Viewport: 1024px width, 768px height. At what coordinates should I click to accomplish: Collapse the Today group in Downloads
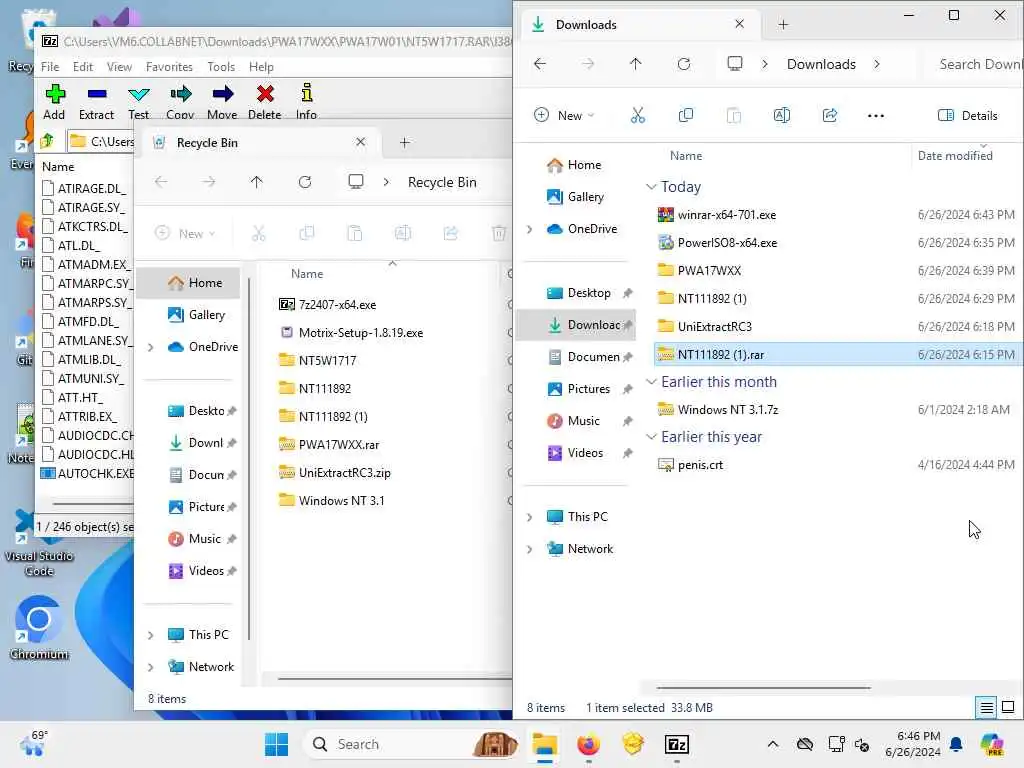(650, 187)
